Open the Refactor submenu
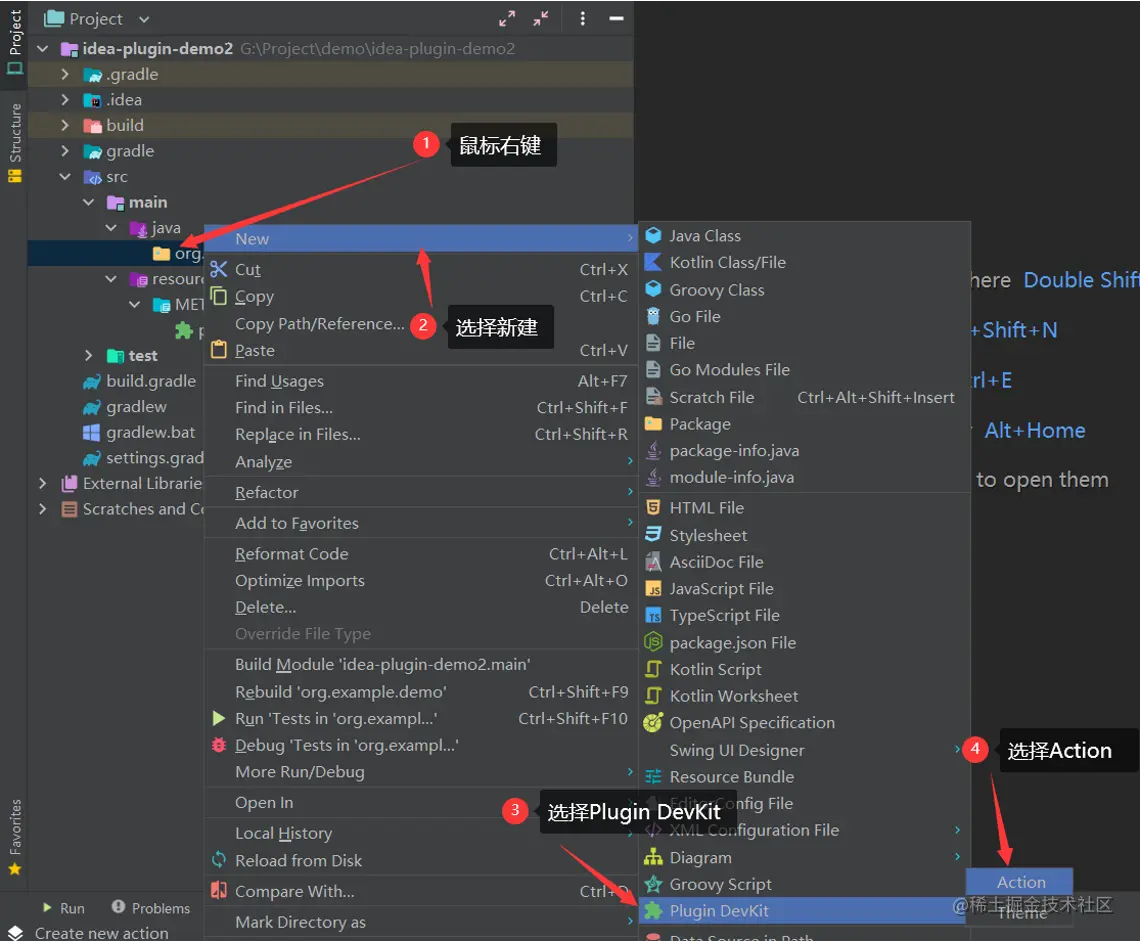1140x942 pixels. pos(421,492)
